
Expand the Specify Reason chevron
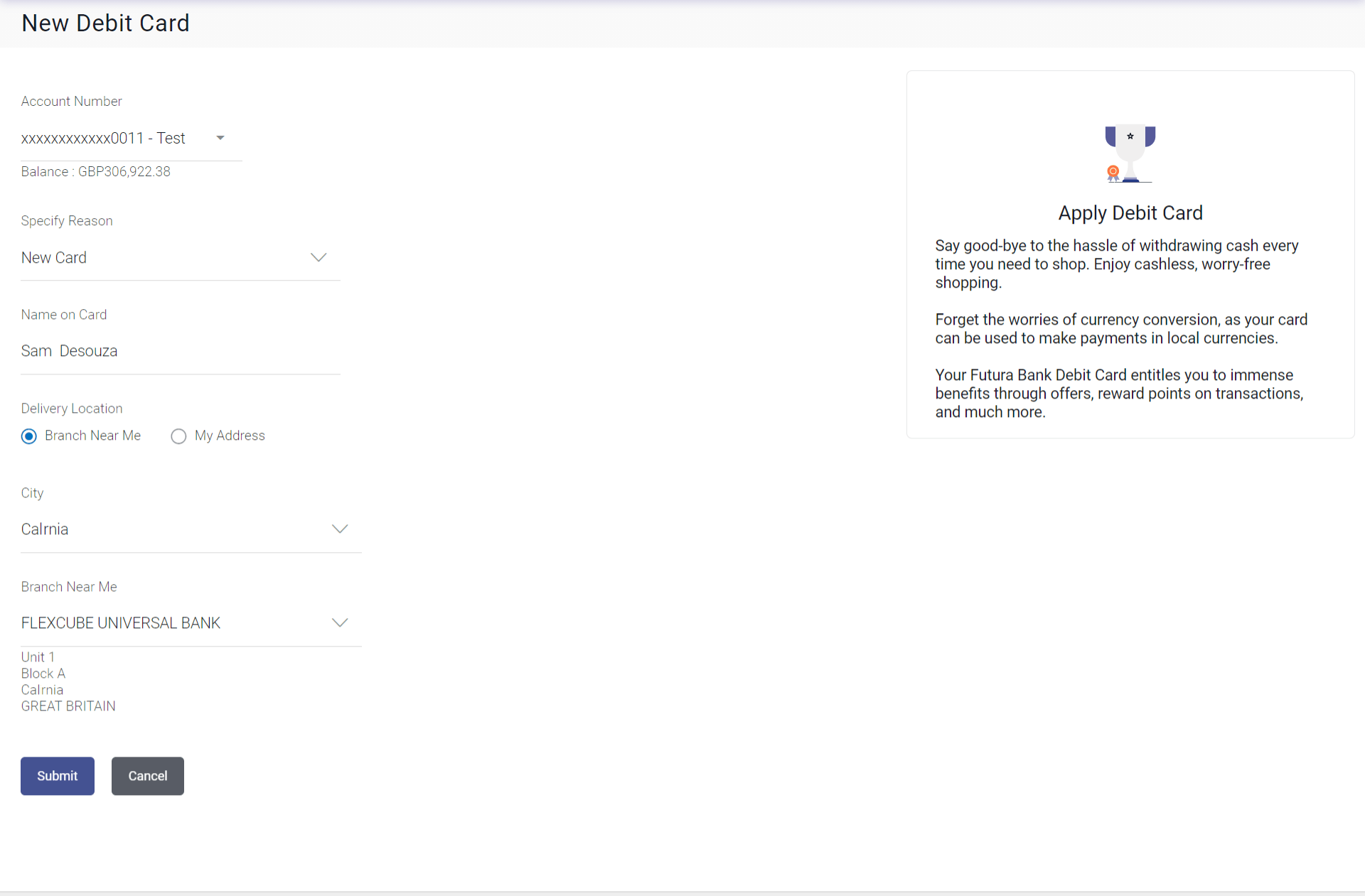(x=318, y=257)
